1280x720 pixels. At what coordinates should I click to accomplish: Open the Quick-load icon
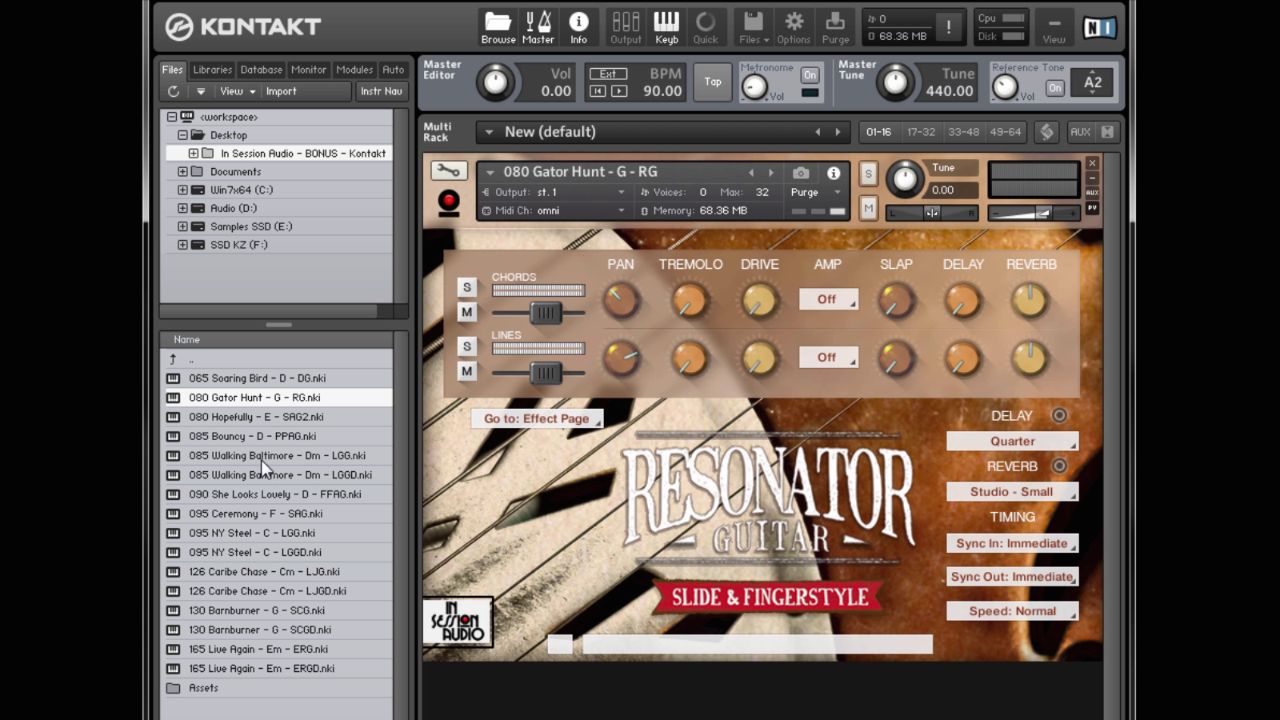click(x=706, y=27)
